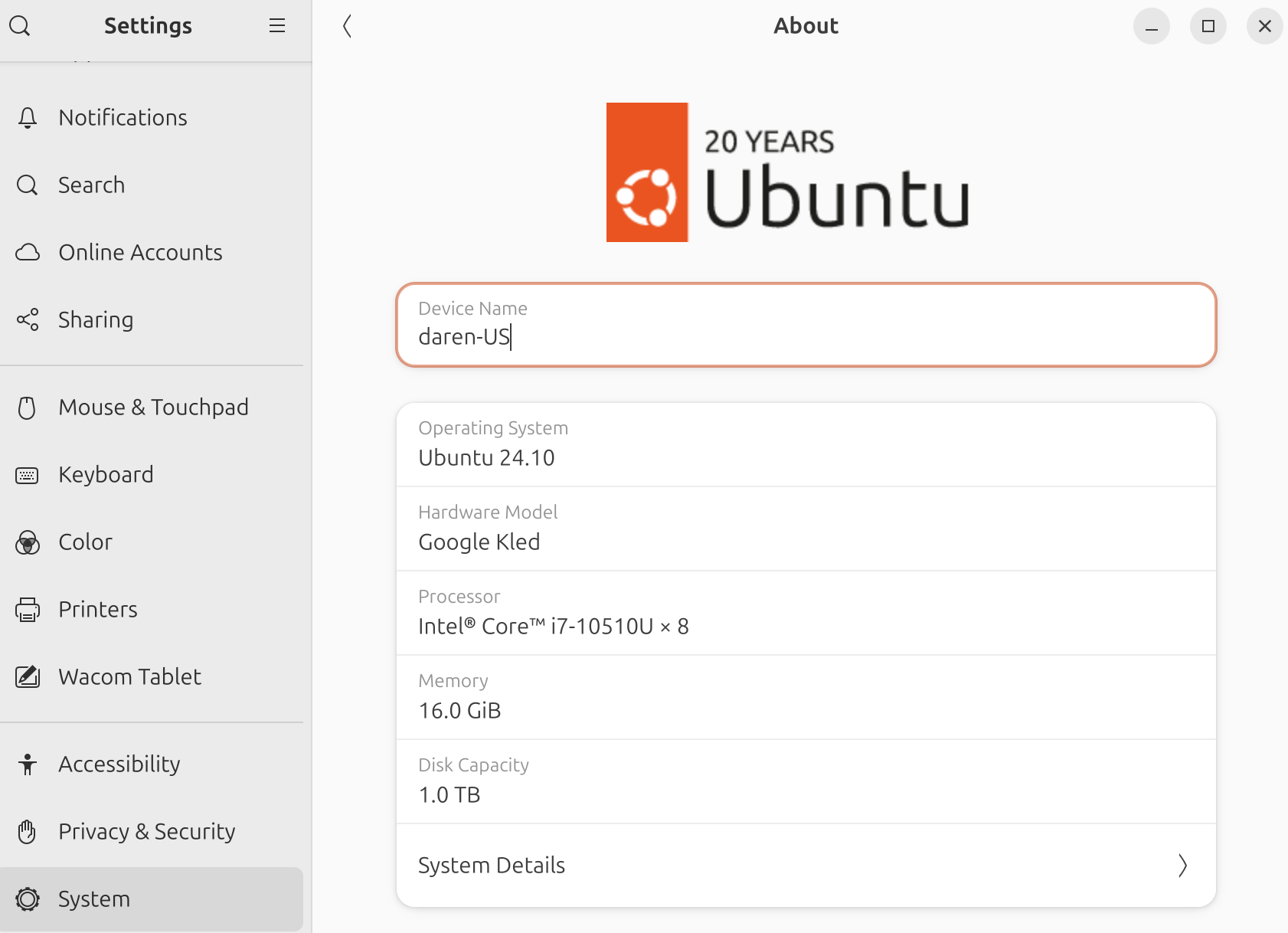Open Keyboard settings

[x=152, y=475]
